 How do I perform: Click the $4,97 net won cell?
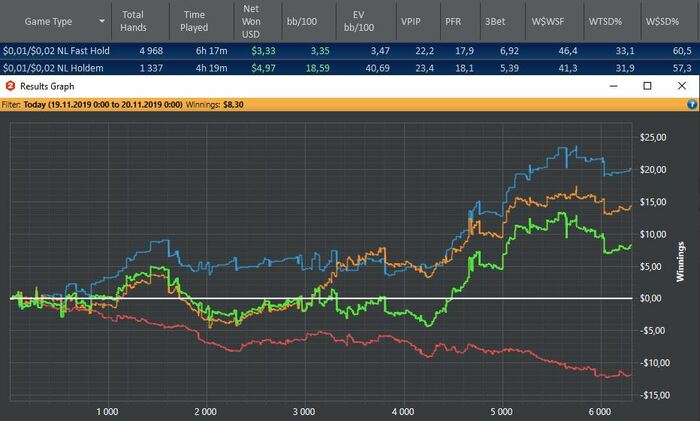click(263, 68)
